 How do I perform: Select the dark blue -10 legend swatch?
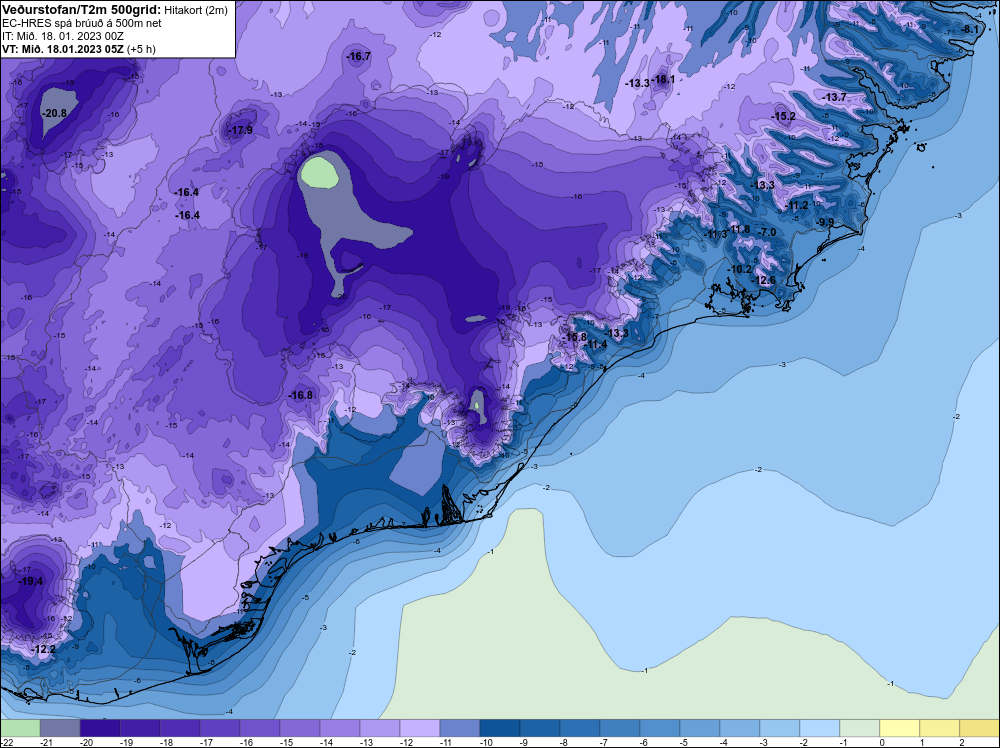[x=500, y=728]
